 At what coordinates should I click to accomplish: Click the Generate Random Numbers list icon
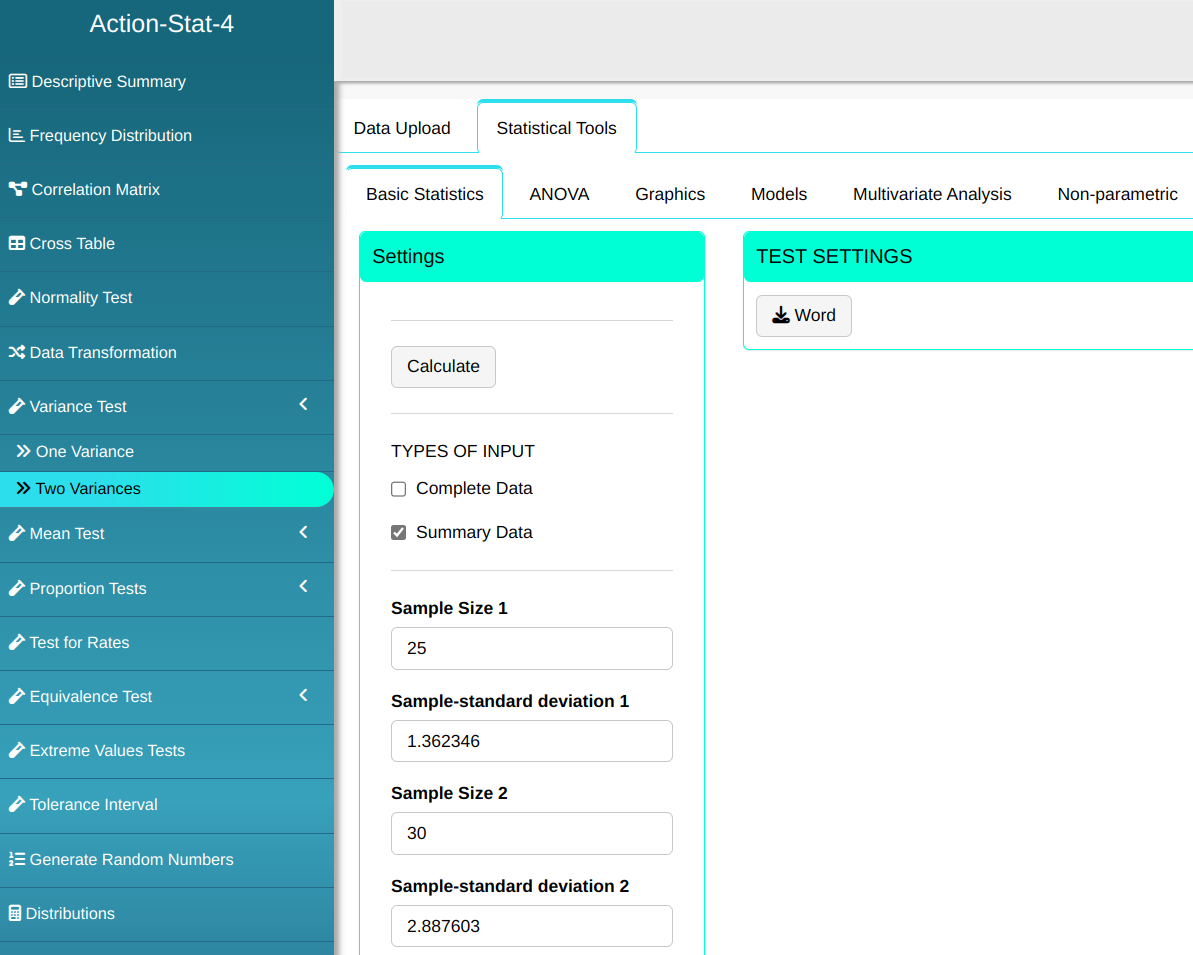pyautogui.click(x=17, y=860)
